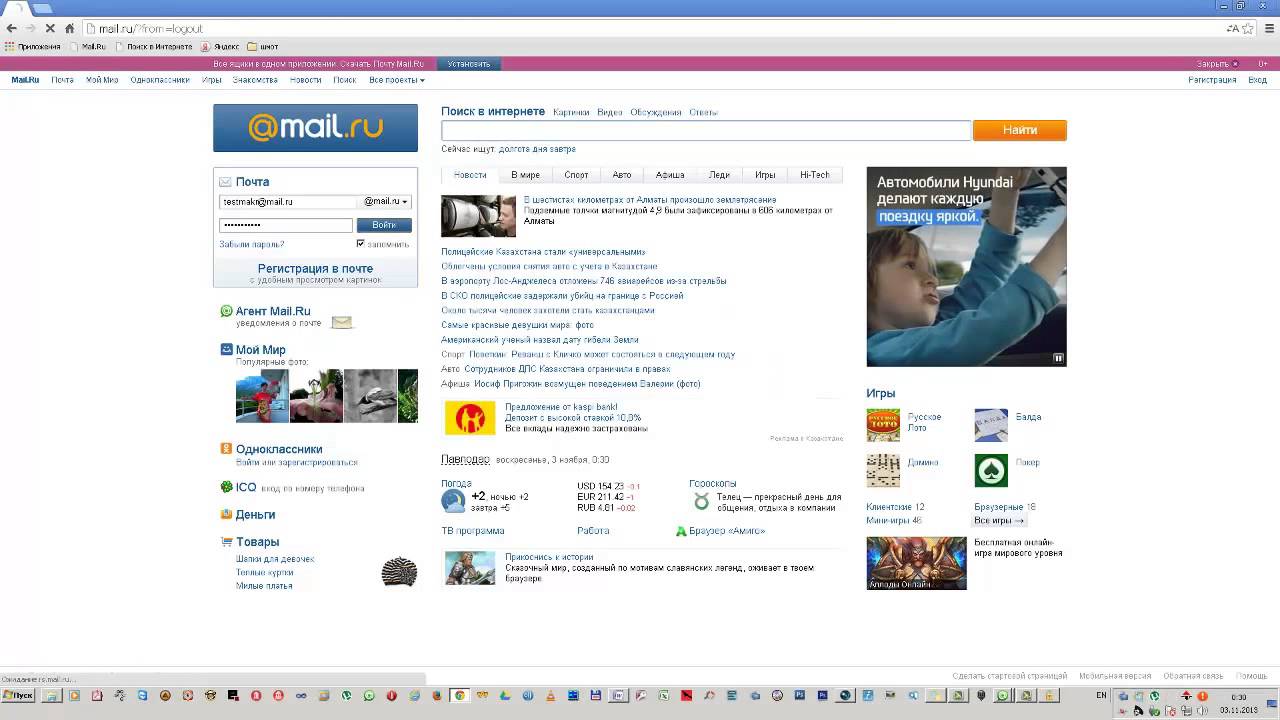Click the Регистрация link at top right
This screenshot has height=720, width=1280.
click(1212, 80)
